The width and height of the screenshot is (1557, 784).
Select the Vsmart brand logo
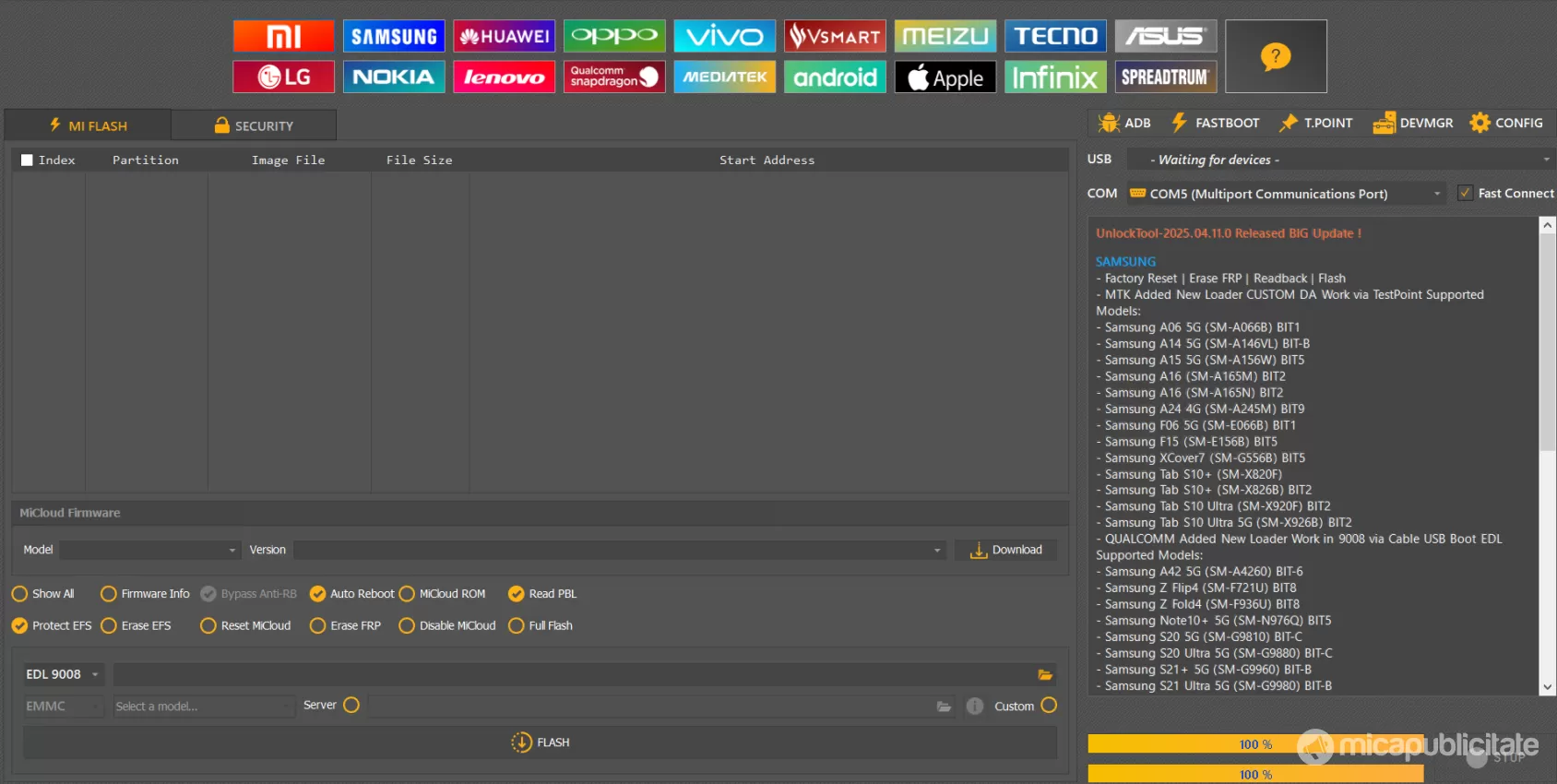pyautogui.click(x=835, y=36)
